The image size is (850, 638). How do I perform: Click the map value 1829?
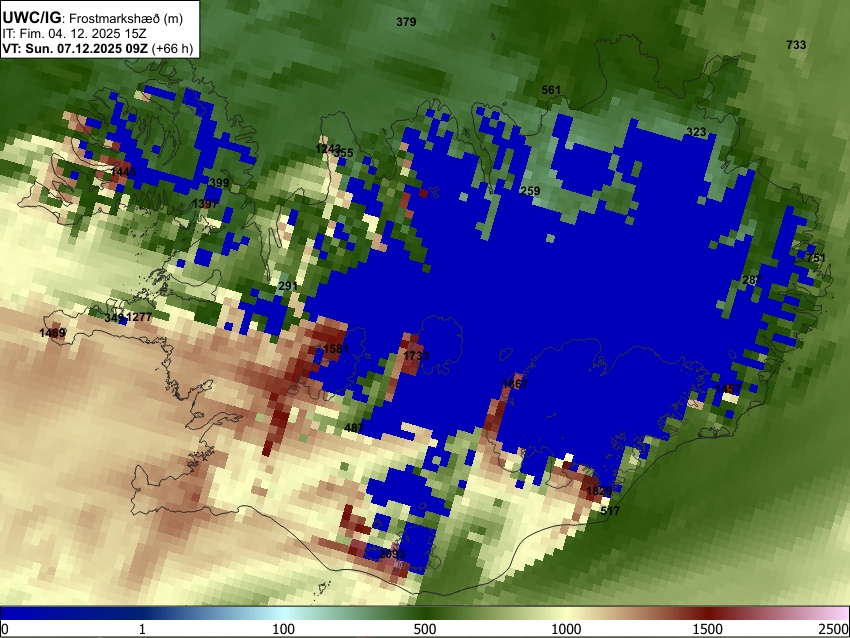[599, 491]
